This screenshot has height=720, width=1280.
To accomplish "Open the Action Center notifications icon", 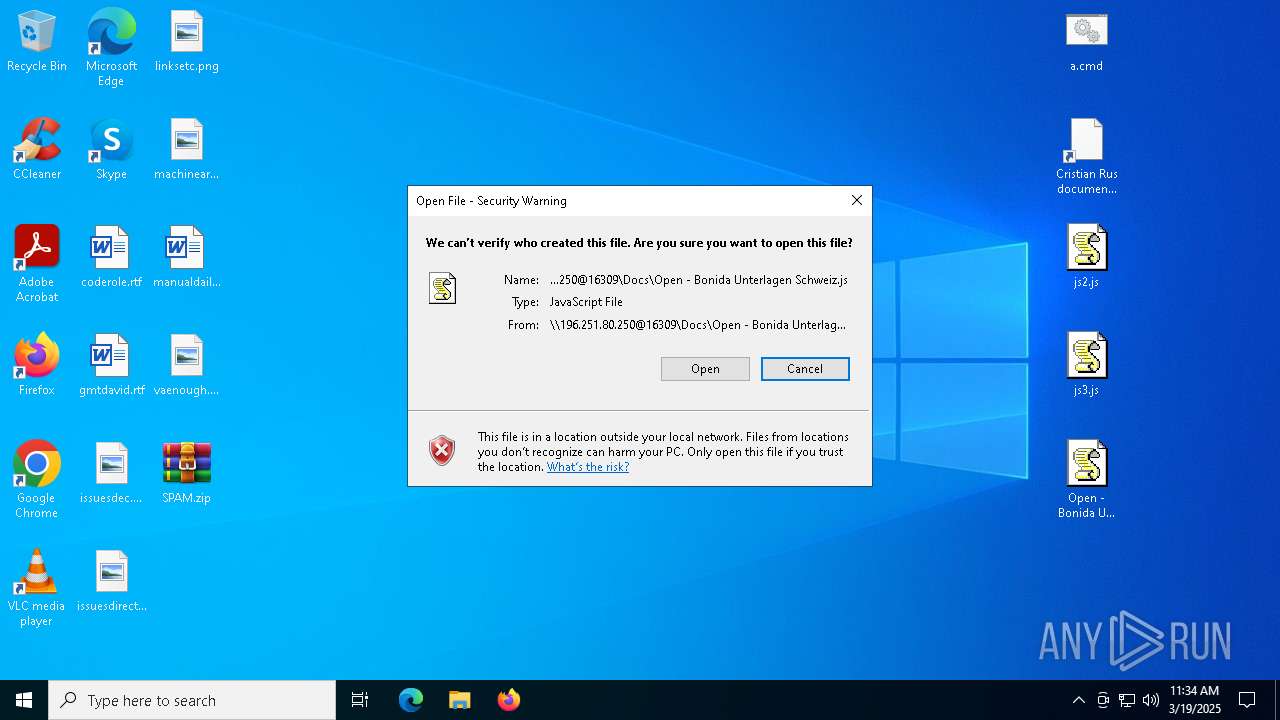I will pyautogui.click(x=1247, y=700).
